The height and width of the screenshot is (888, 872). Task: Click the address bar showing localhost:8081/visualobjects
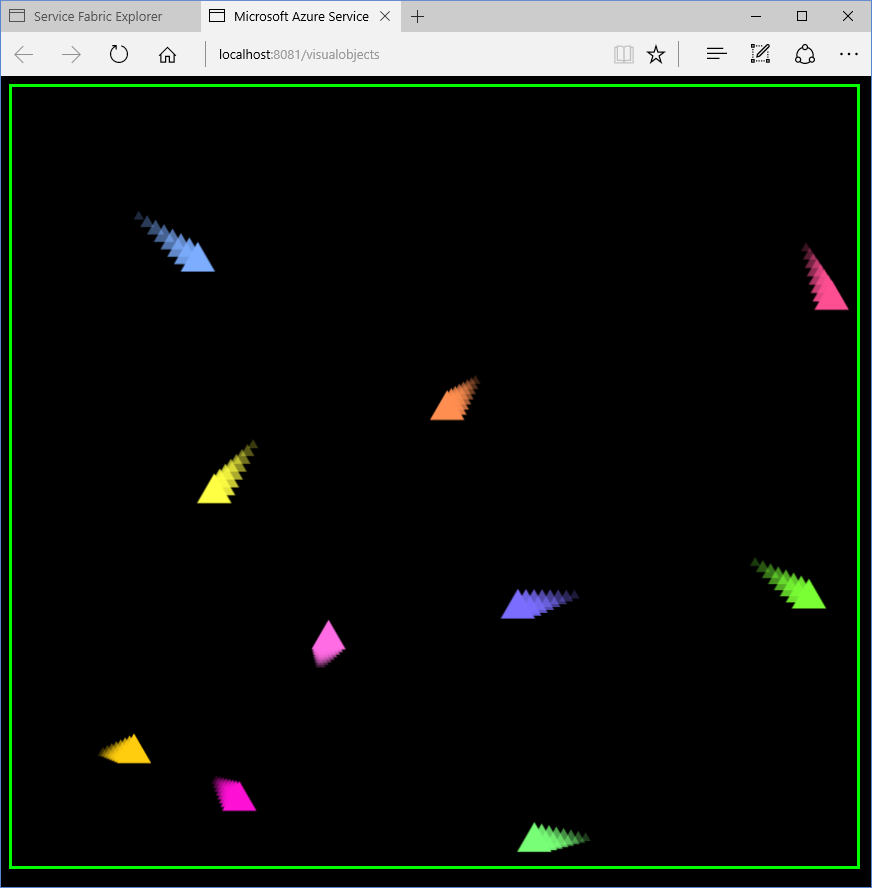[x=400, y=55]
